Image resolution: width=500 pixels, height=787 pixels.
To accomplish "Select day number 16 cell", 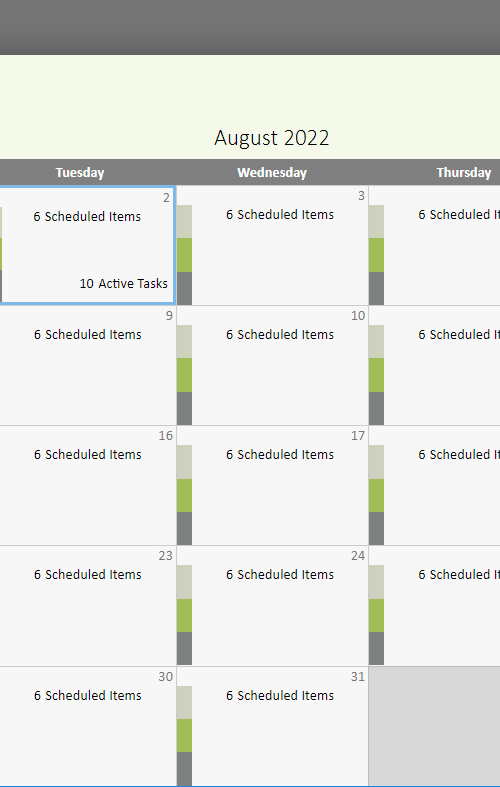I will click(87, 485).
